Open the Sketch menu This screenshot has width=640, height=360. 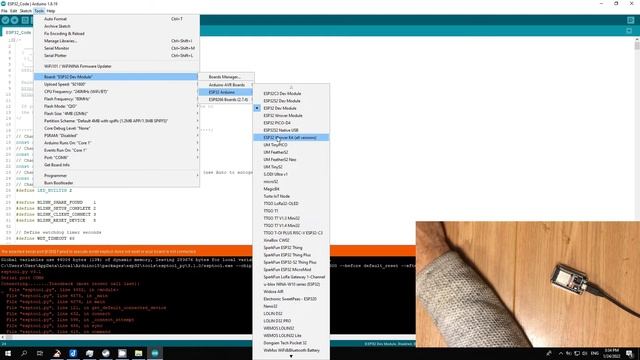point(25,11)
